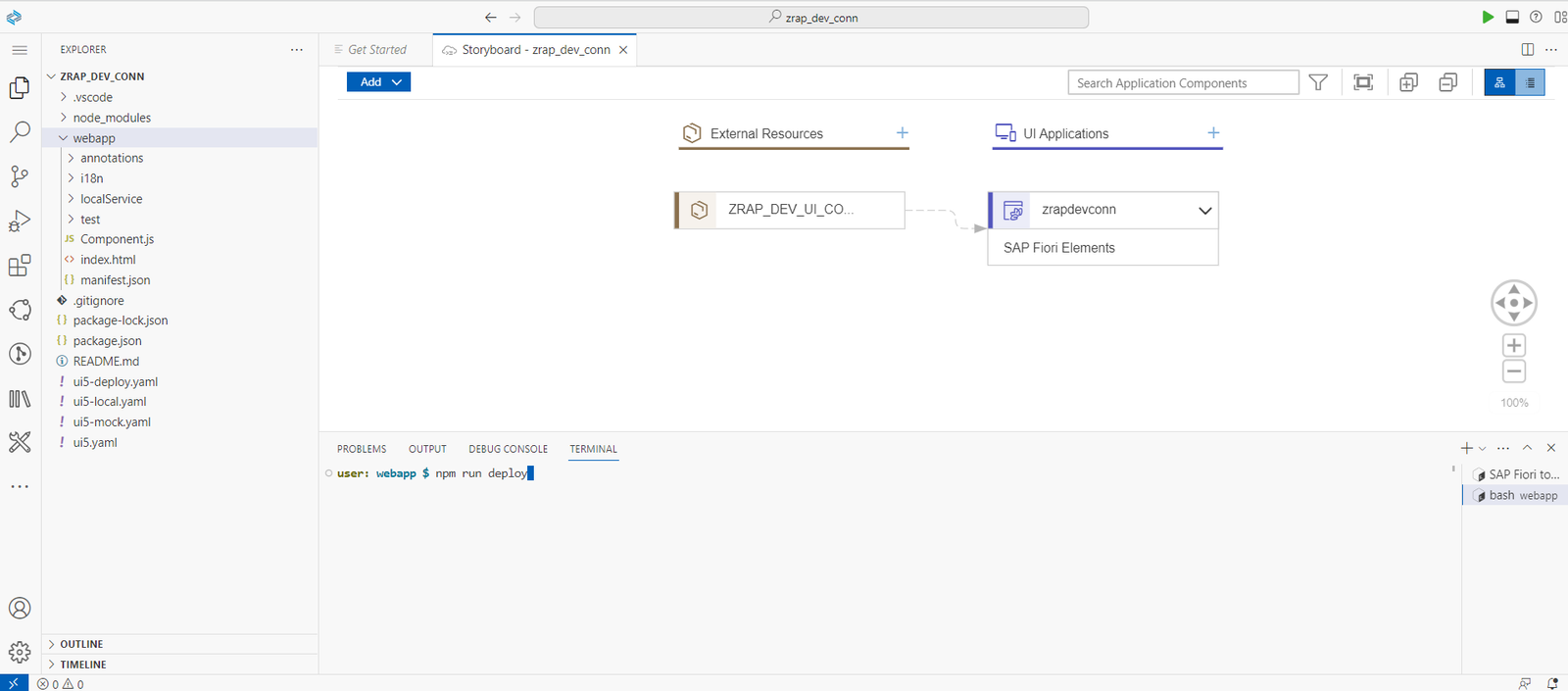The width and height of the screenshot is (1568, 691).
Task: Add a new UI Application with plus
Action: 1213,132
